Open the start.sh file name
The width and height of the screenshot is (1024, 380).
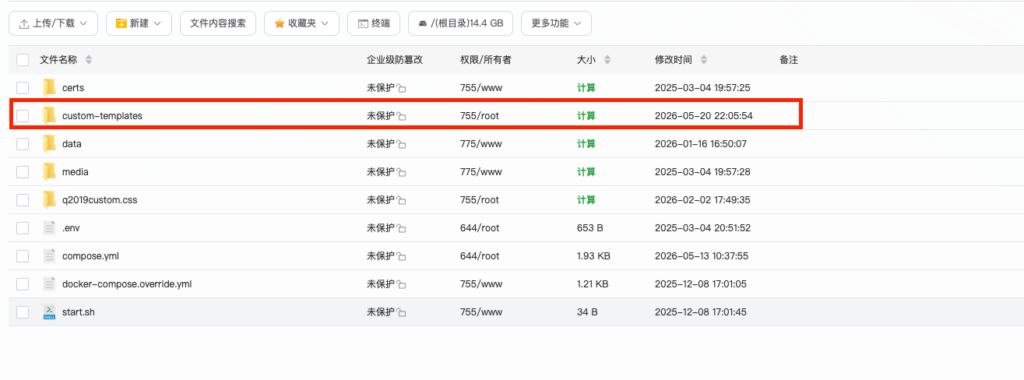[x=79, y=312]
